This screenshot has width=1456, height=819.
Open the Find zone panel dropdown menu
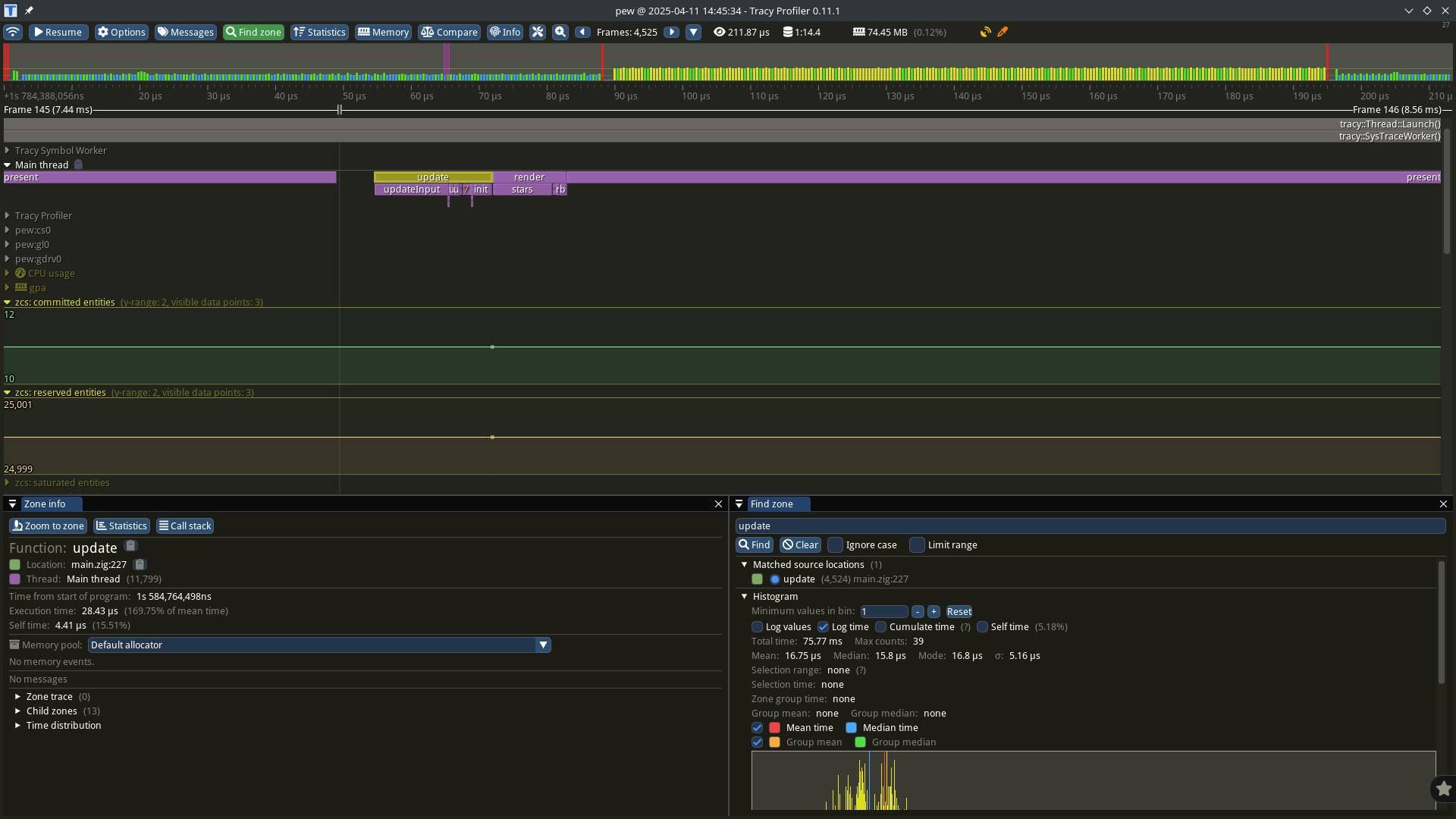click(739, 504)
